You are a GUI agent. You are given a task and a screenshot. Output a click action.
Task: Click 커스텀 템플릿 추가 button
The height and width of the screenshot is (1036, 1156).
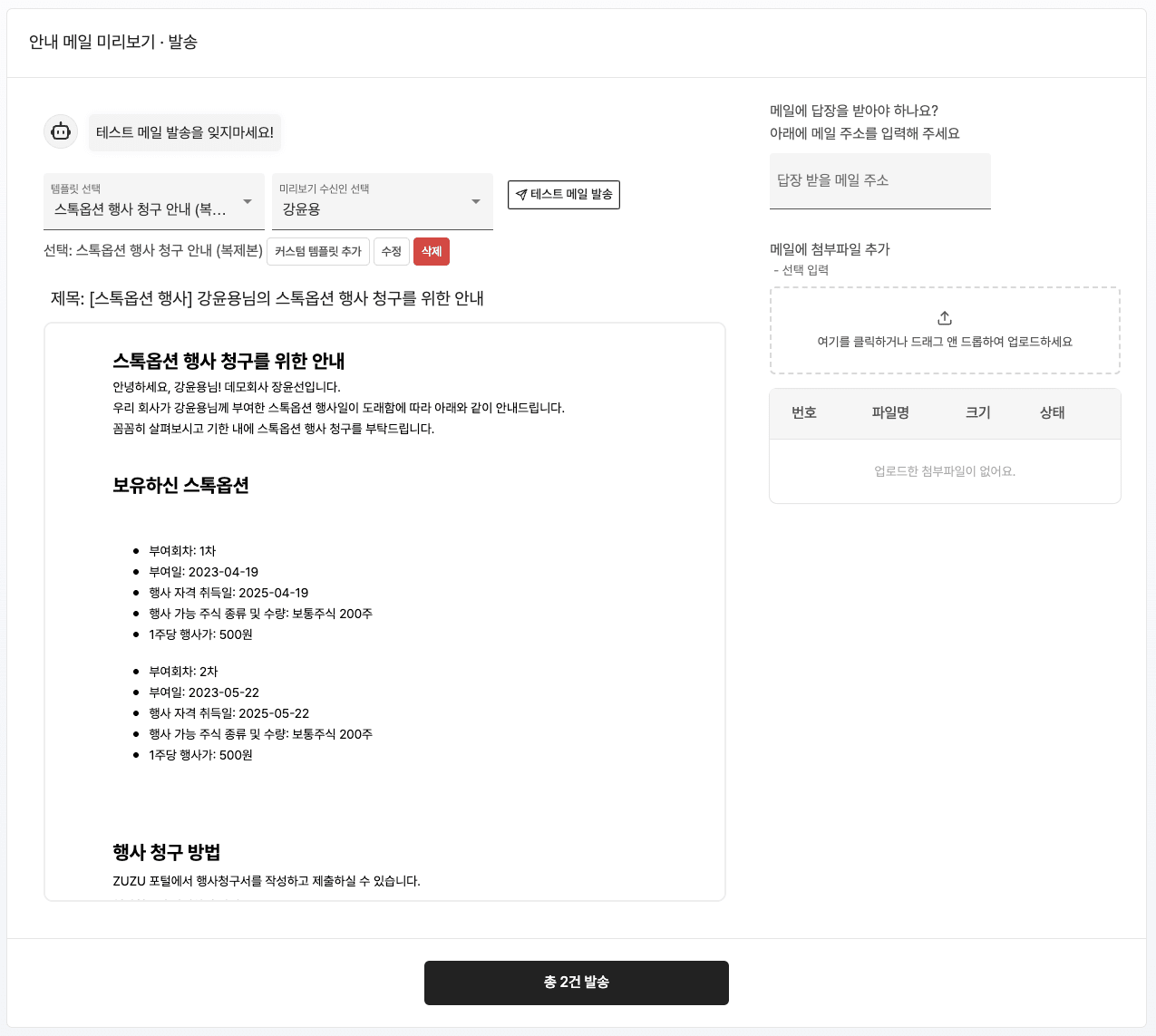318,251
